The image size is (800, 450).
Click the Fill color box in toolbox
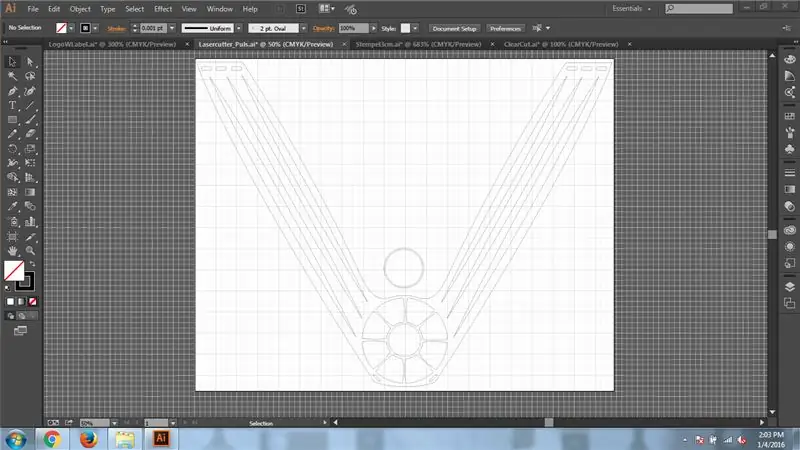coord(14,271)
